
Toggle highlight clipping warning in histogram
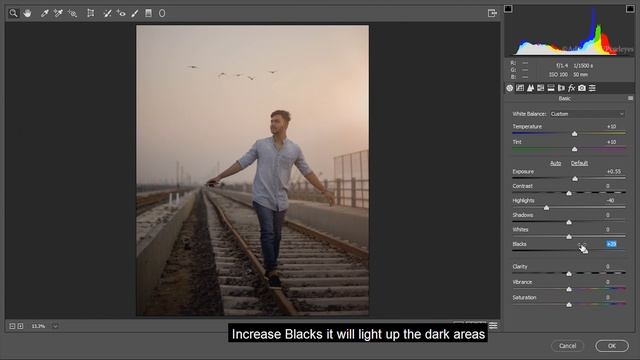point(630,9)
